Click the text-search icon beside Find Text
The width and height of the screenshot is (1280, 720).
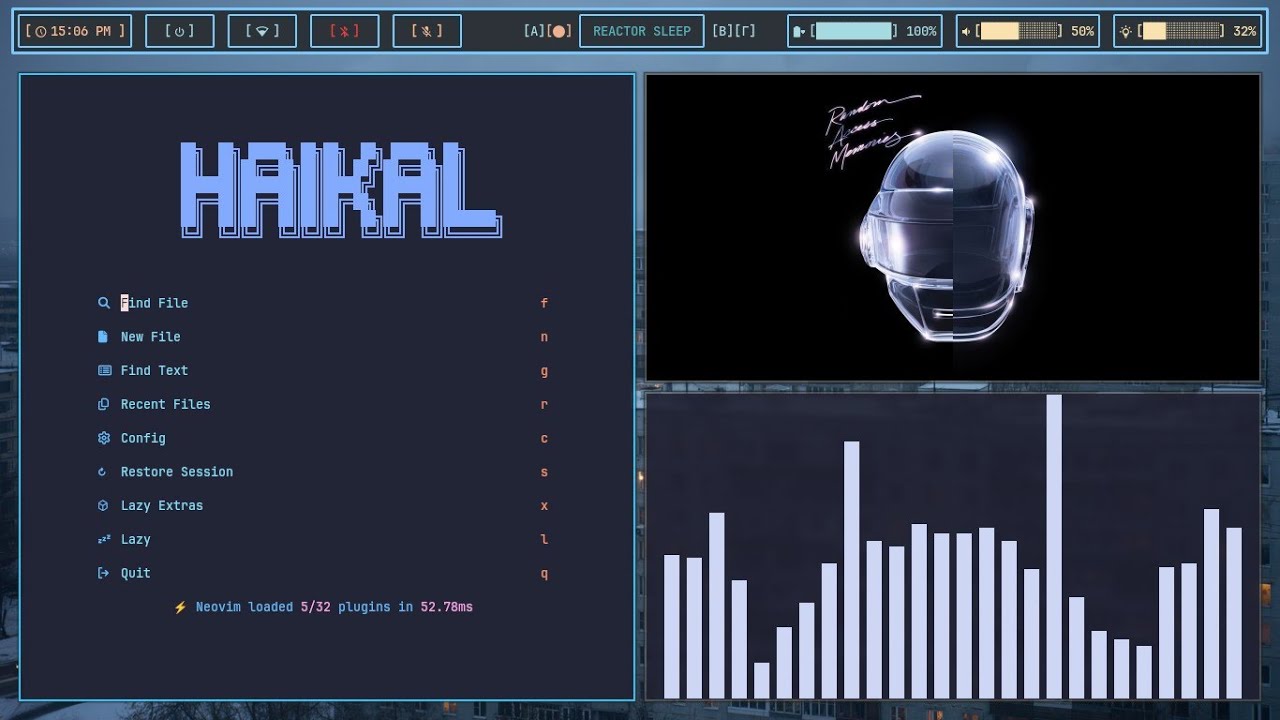(104, 370)
